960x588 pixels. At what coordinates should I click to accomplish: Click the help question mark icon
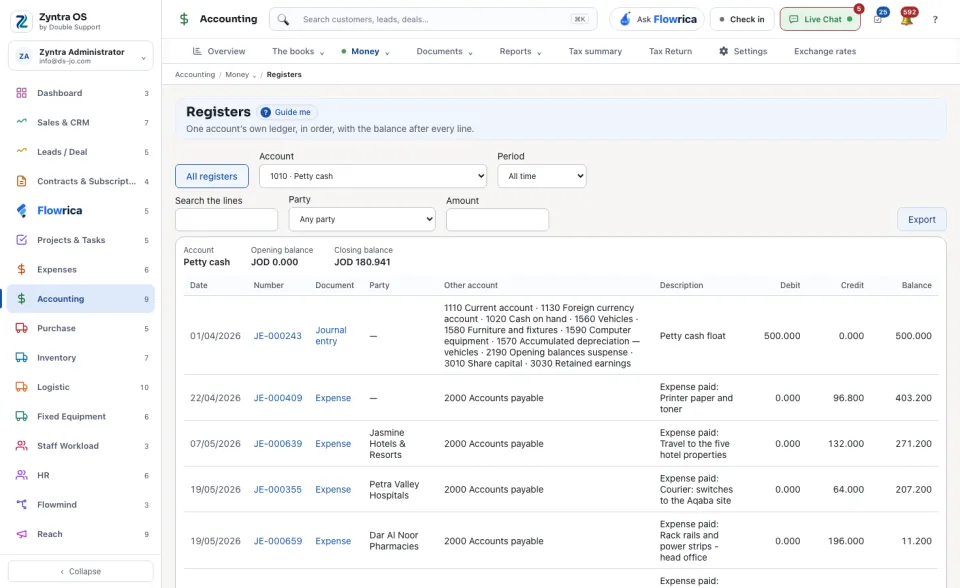tap(935, 20)
